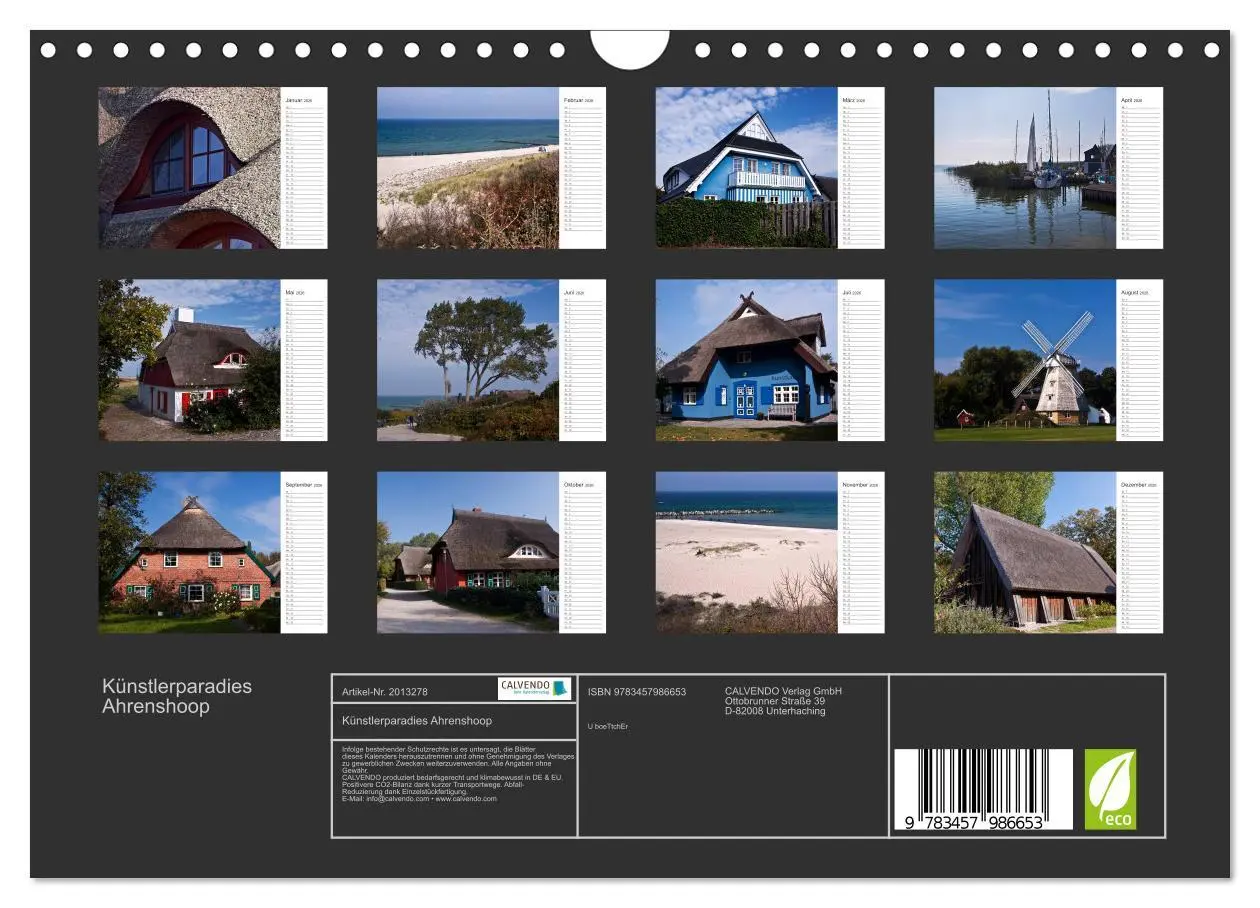The height and width of the screenshot is (908, 1260).
Task: Click the 'D-82008 Unterhaching' line
Action: click(775, 711)
